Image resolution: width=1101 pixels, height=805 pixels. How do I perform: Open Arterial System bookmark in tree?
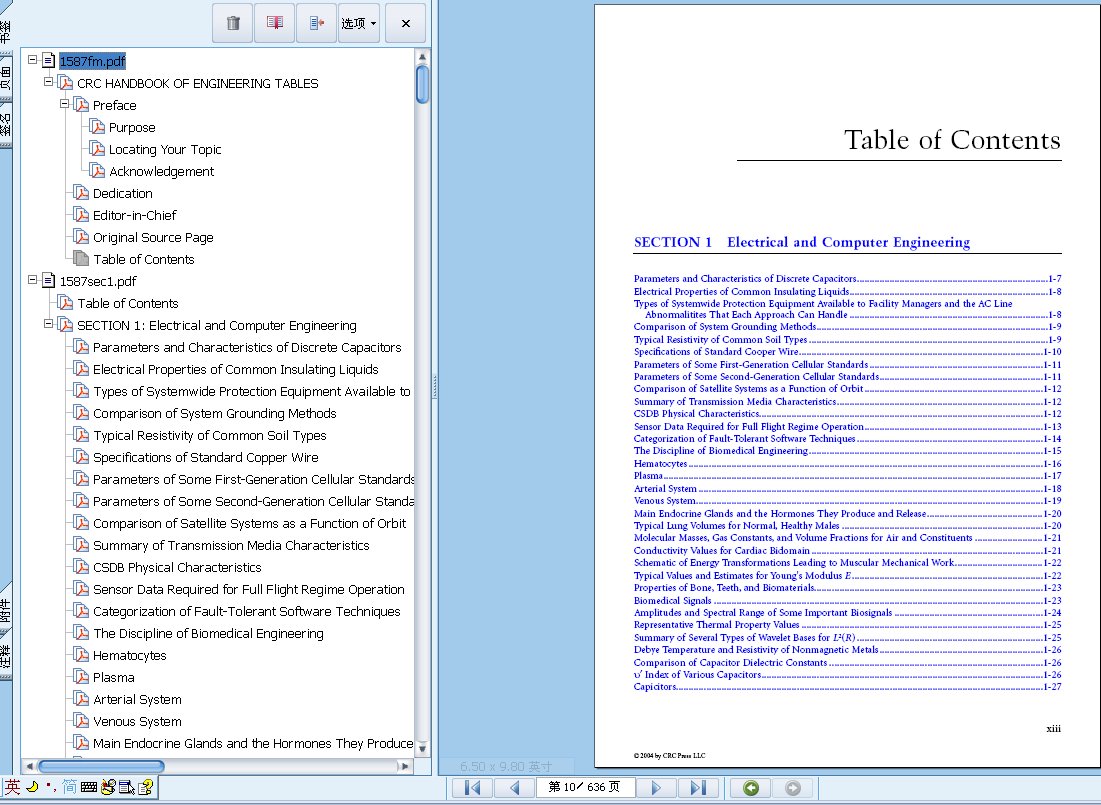(138, 700)
